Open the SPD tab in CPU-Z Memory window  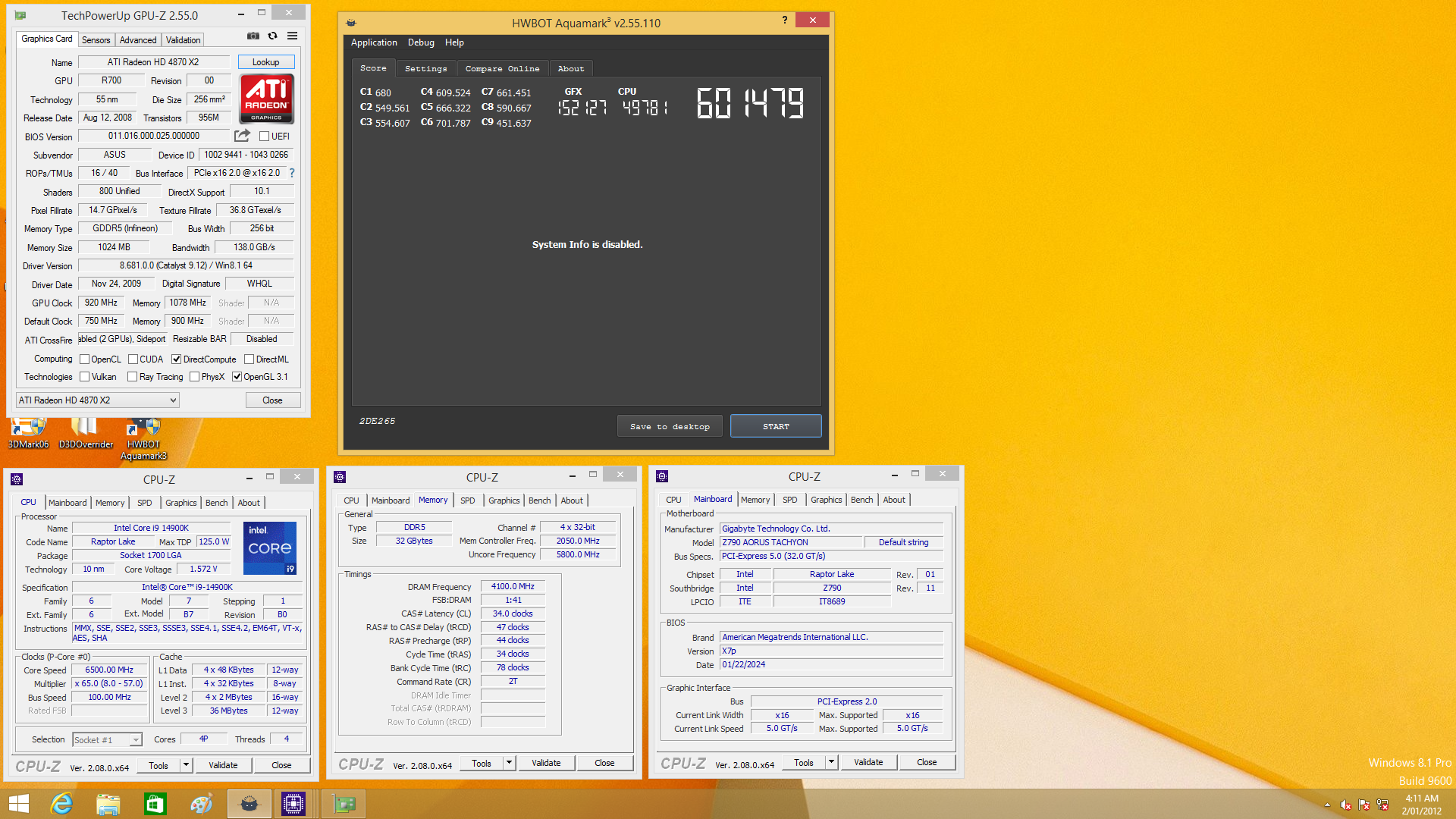coord(468,500)
